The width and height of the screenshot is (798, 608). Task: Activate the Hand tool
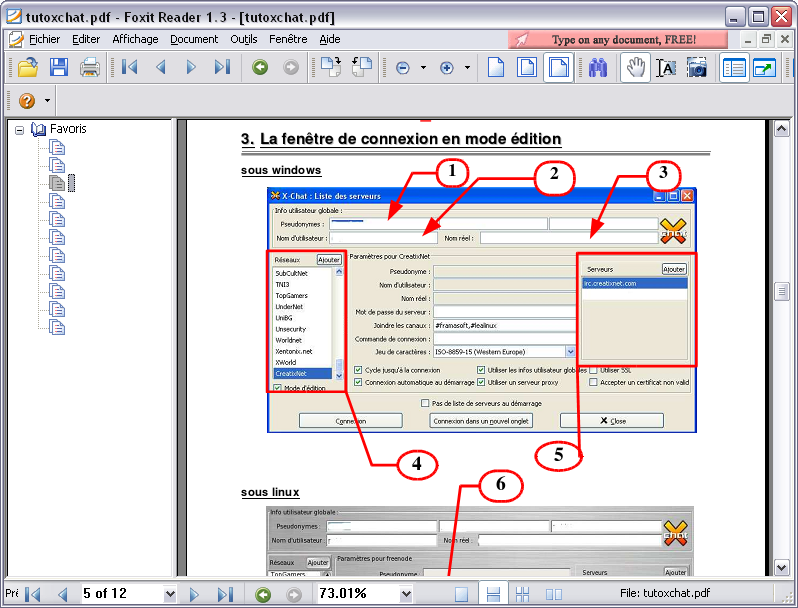pyautogui.click(x=635, y=67)
